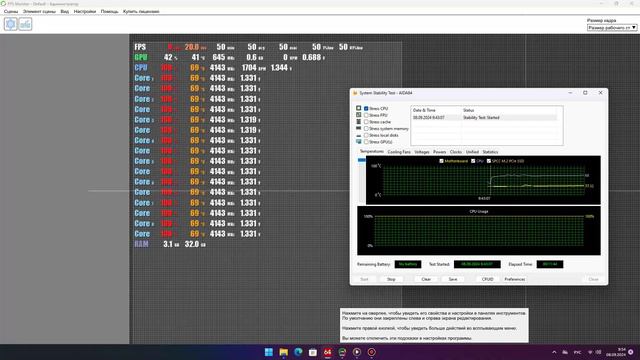Open Microsoft Store from the taskbar
The height and width of the screenshot is (360, 640).
pos(313,352)
